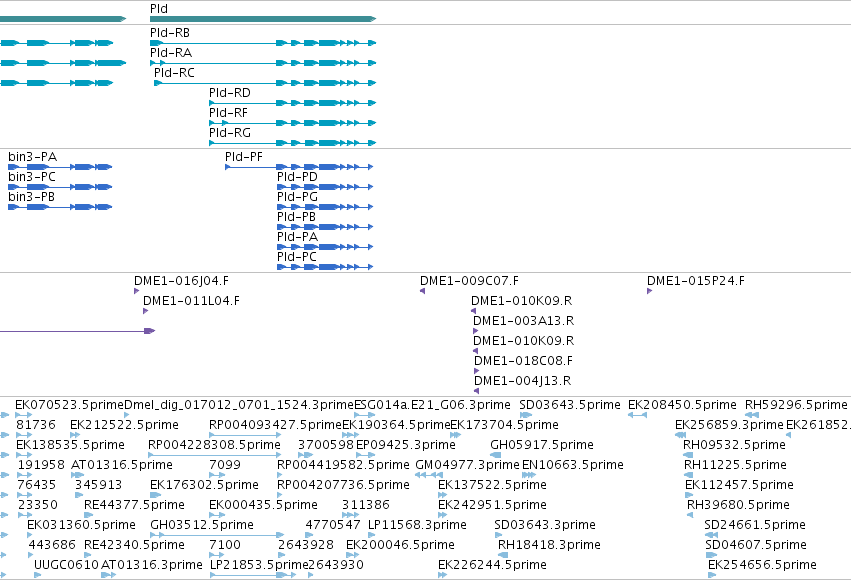Click the Pld-PC protein label

click(x=297, y=257)
